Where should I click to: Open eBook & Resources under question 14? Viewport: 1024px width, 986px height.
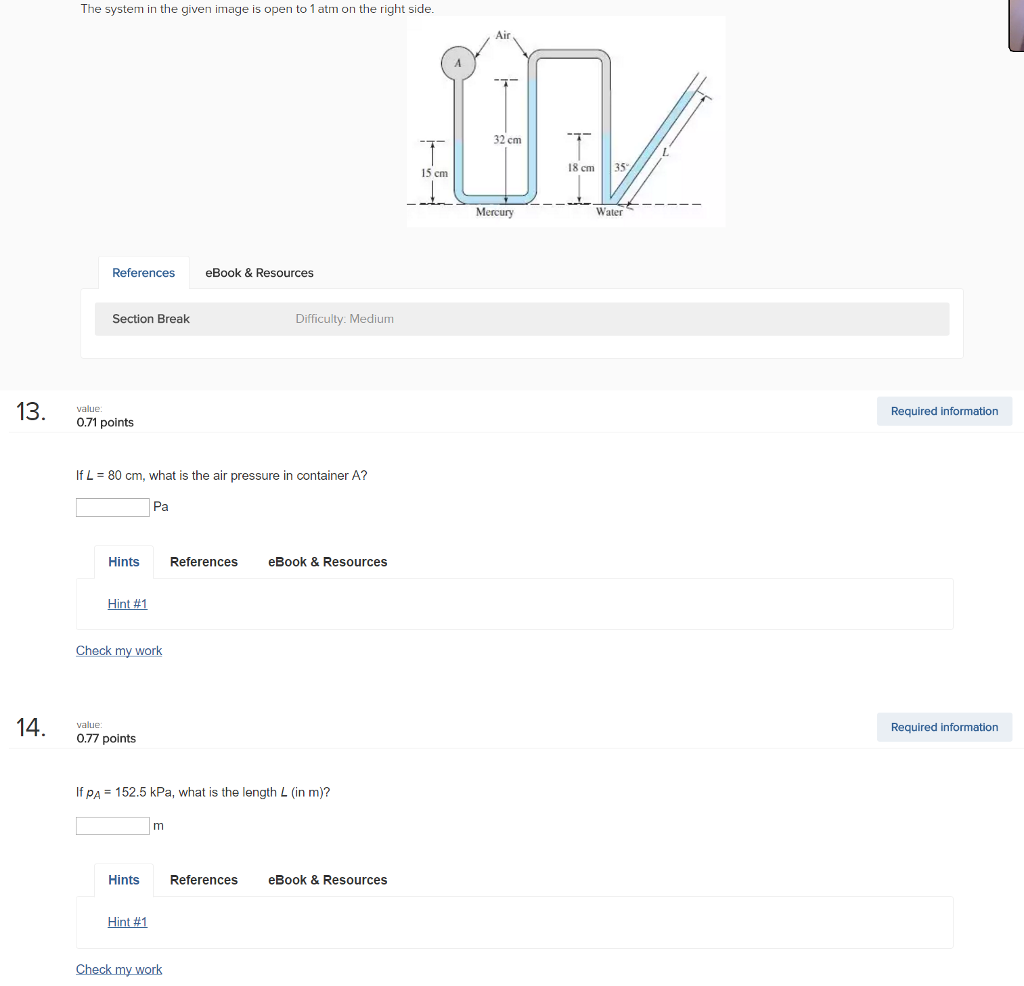[327, 880]
